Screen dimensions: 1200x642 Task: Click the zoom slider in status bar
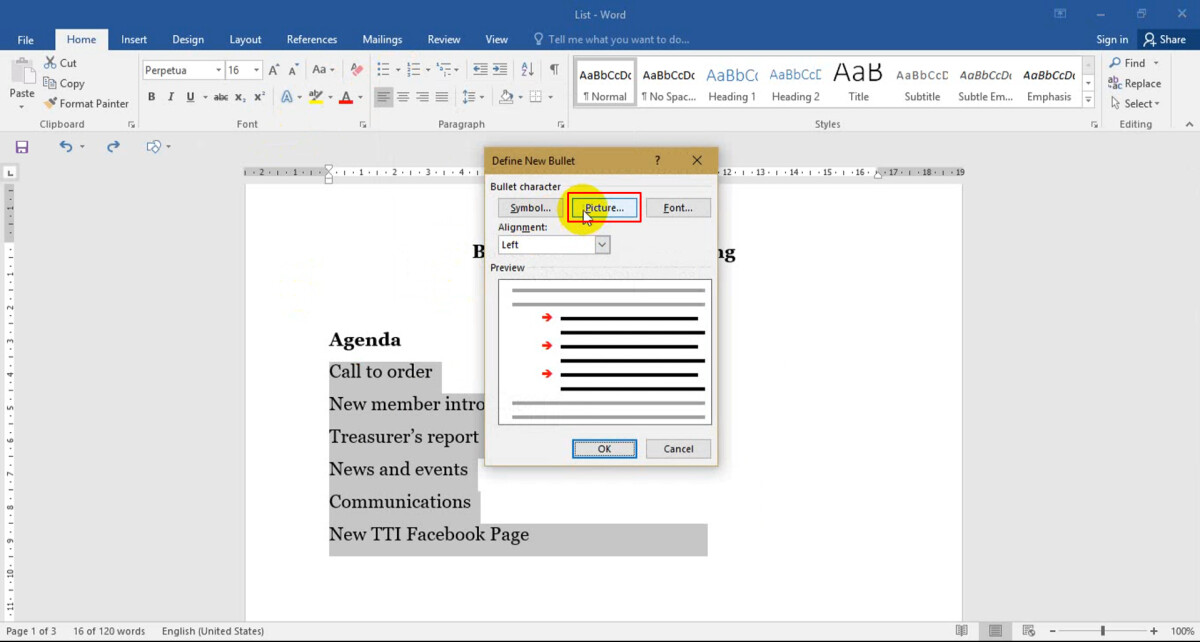1103,631
